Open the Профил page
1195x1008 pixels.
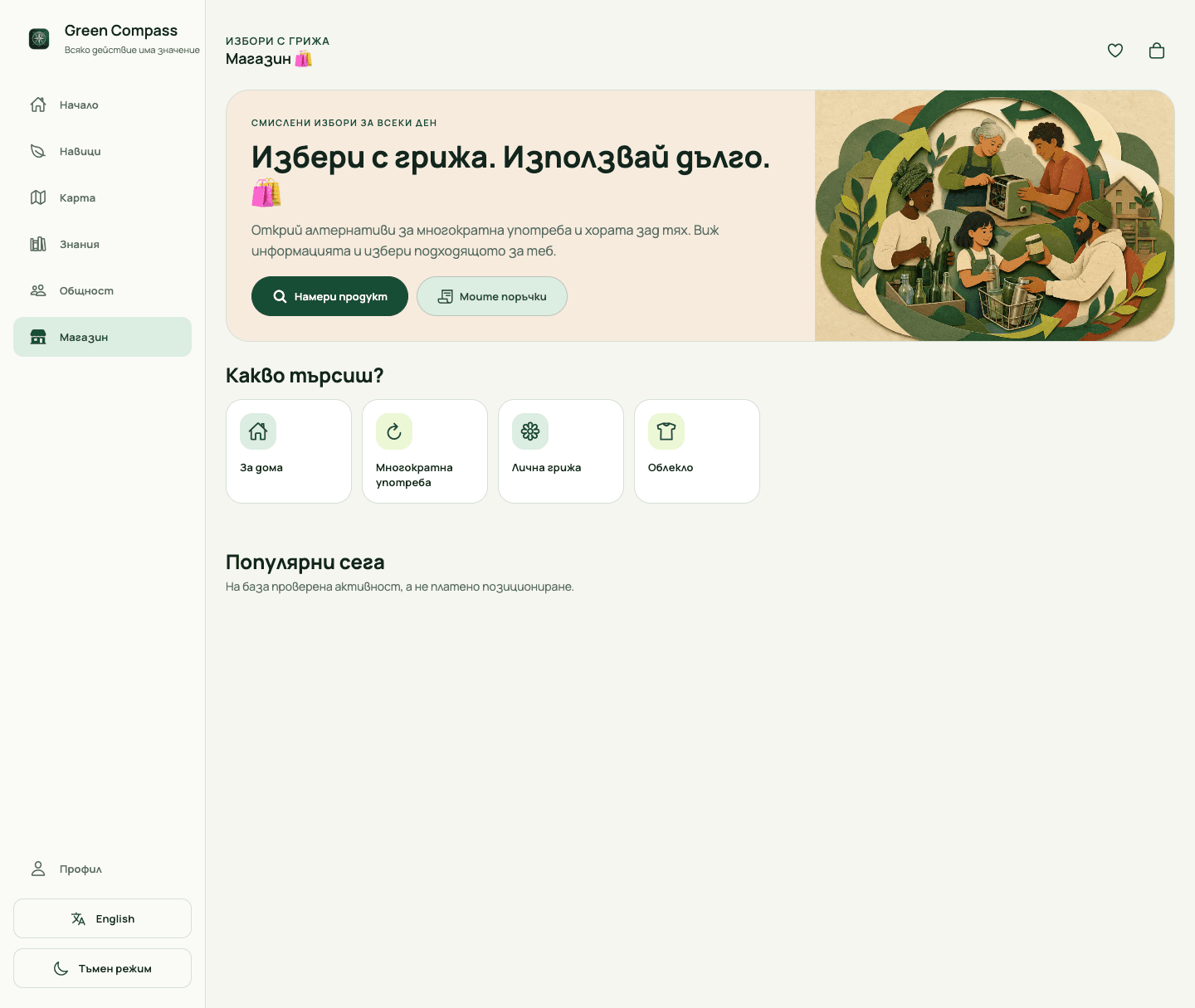tap(102, 869)
